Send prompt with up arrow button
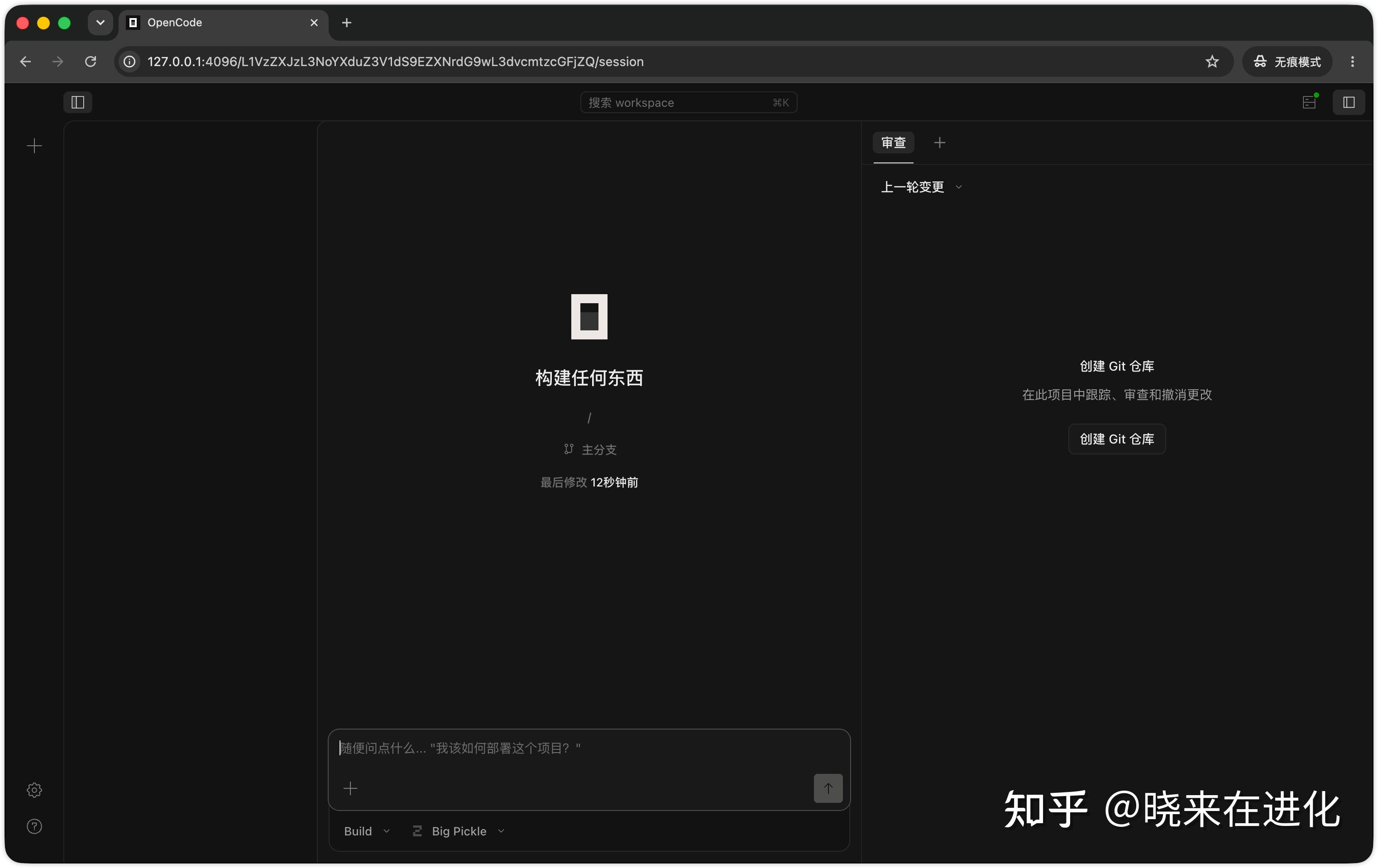Viewport: 1378px width, 868px height. [828, 788]
